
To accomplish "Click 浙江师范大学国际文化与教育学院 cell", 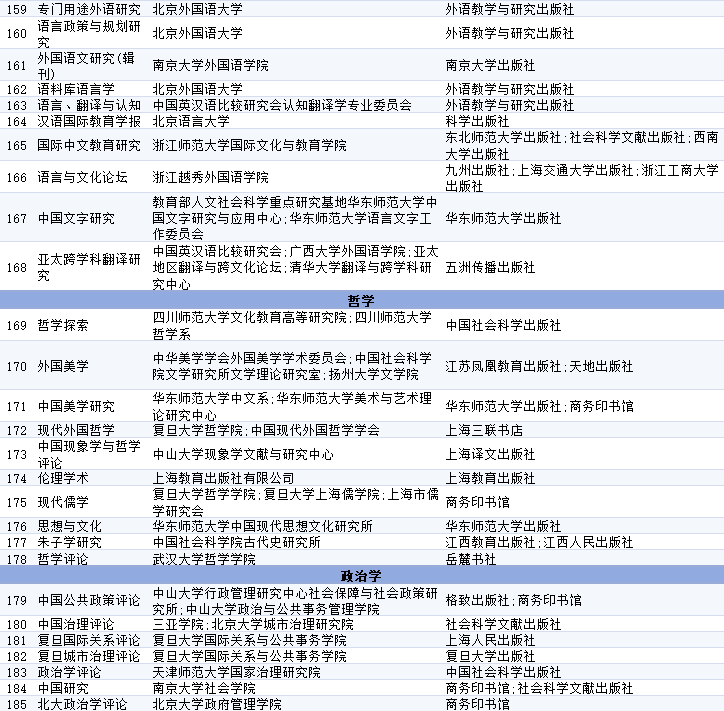I will coord(249,145).
